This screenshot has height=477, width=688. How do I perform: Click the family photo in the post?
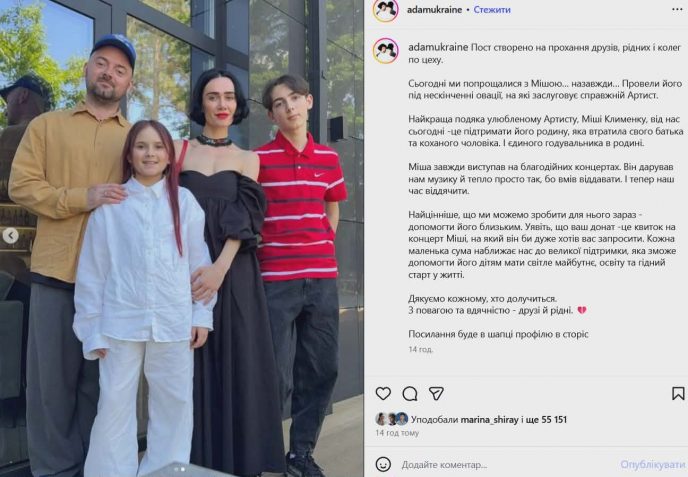(182, 238)
